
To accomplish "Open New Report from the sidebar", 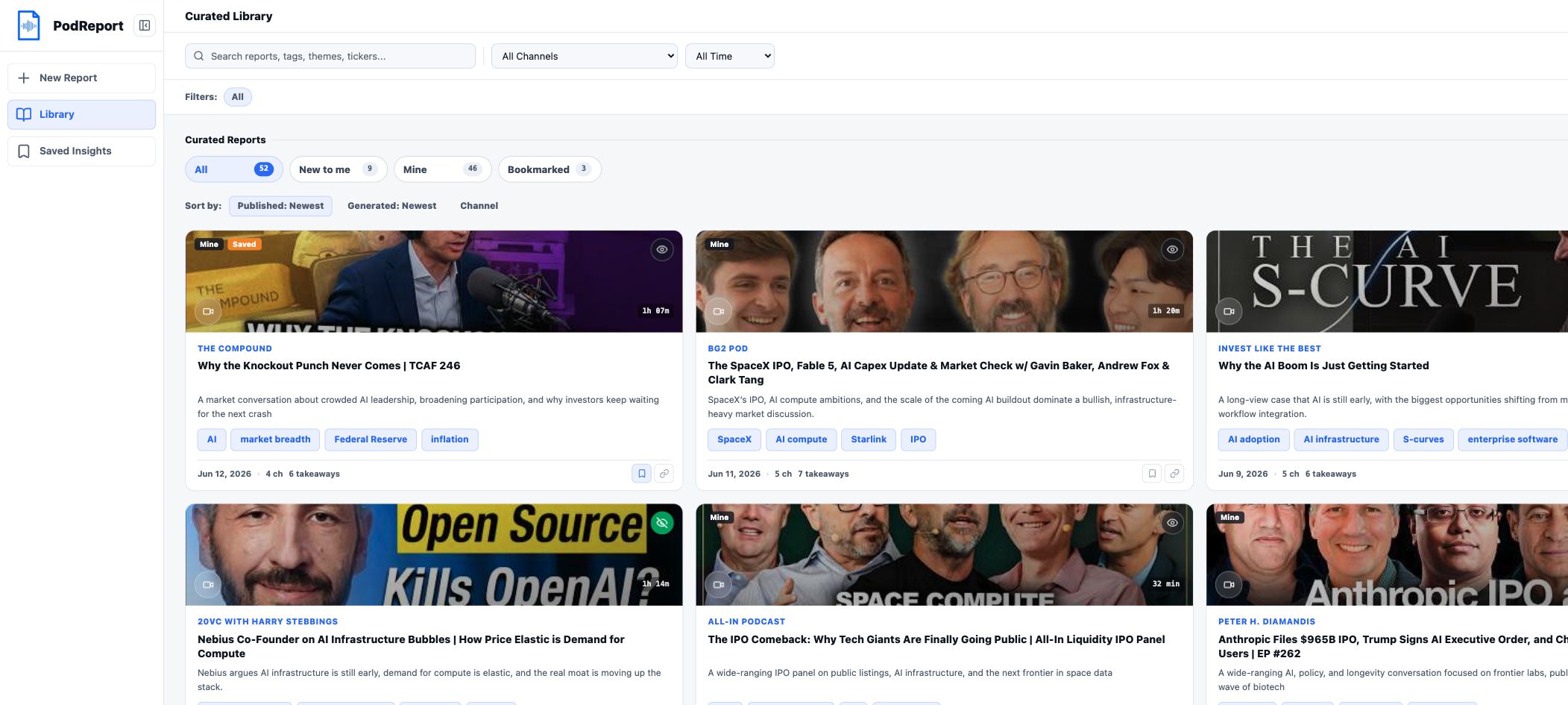I will [x=82, y=78].
